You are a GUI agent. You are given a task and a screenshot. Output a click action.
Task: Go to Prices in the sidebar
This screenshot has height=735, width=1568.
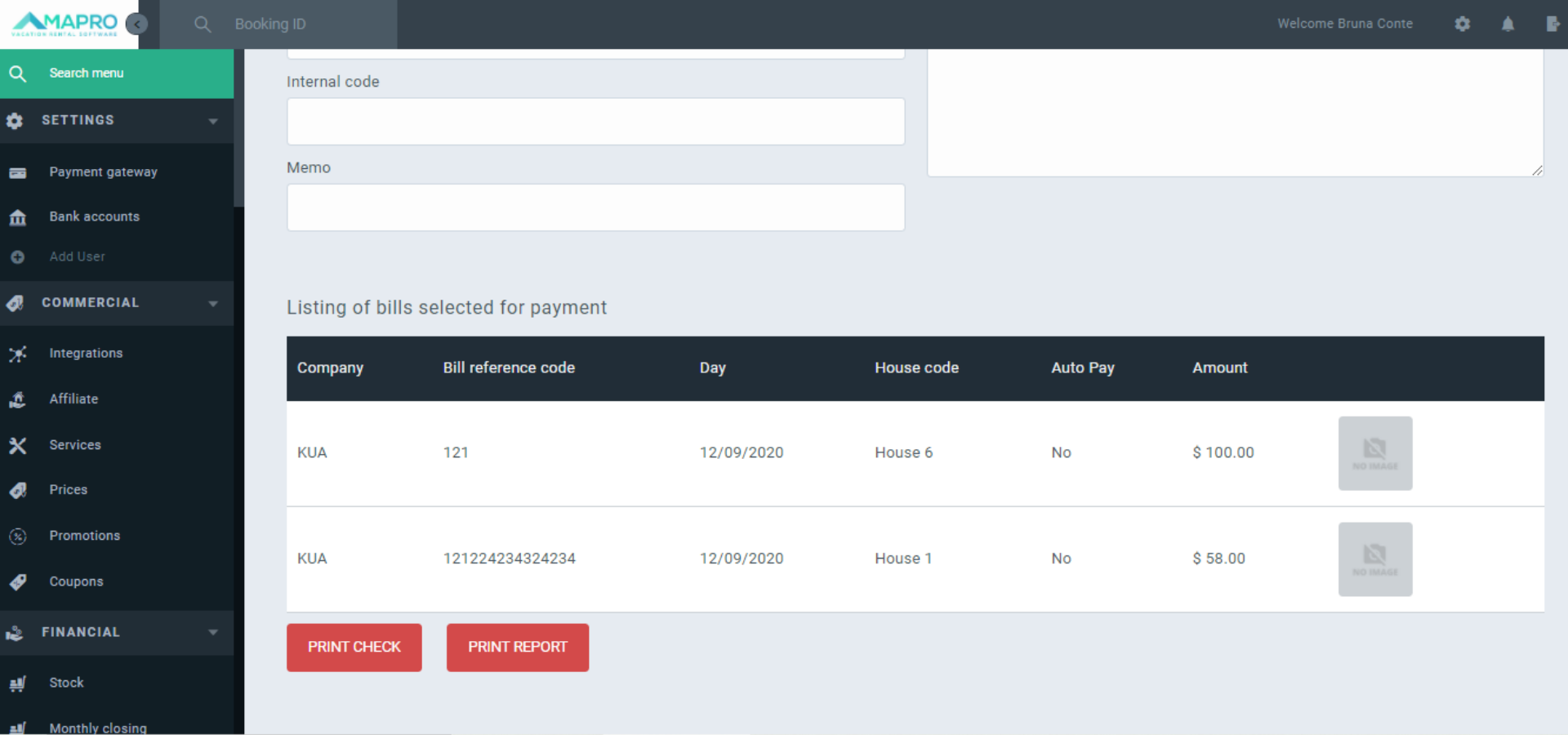68,490
